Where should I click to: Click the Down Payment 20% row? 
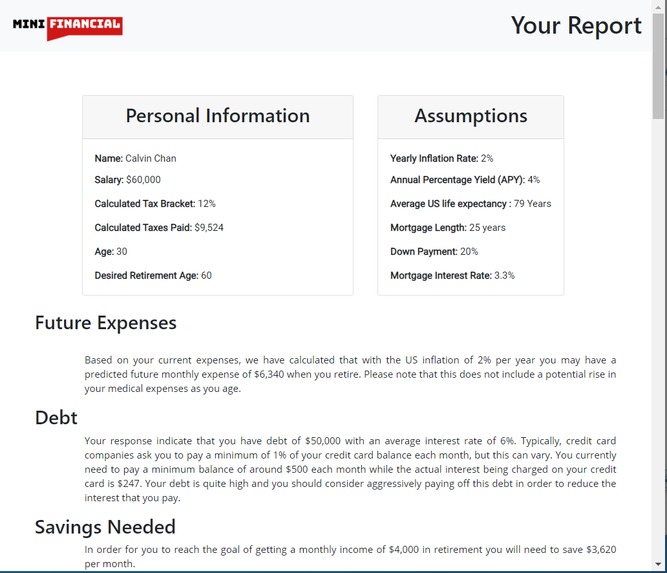coord(434,251)
